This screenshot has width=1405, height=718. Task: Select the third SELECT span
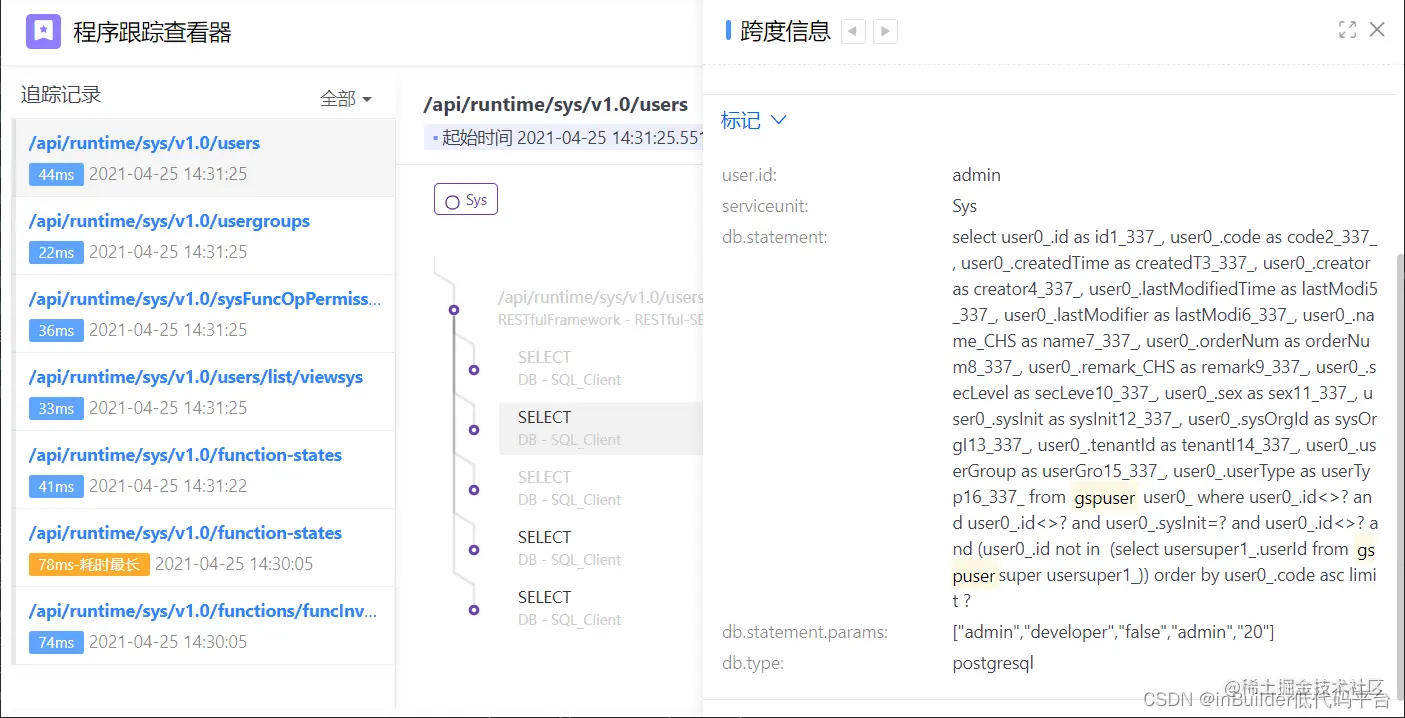[x=570, y=488]
